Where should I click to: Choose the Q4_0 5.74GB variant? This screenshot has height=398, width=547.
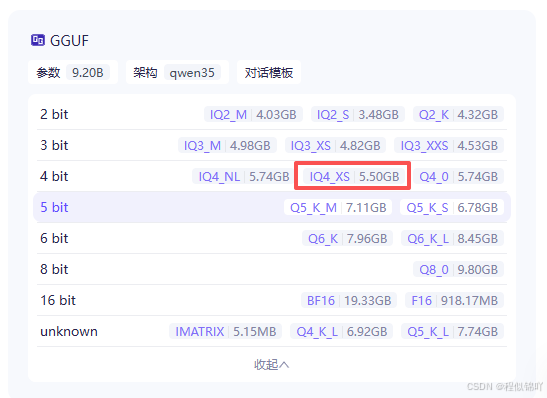click(458, 177)
